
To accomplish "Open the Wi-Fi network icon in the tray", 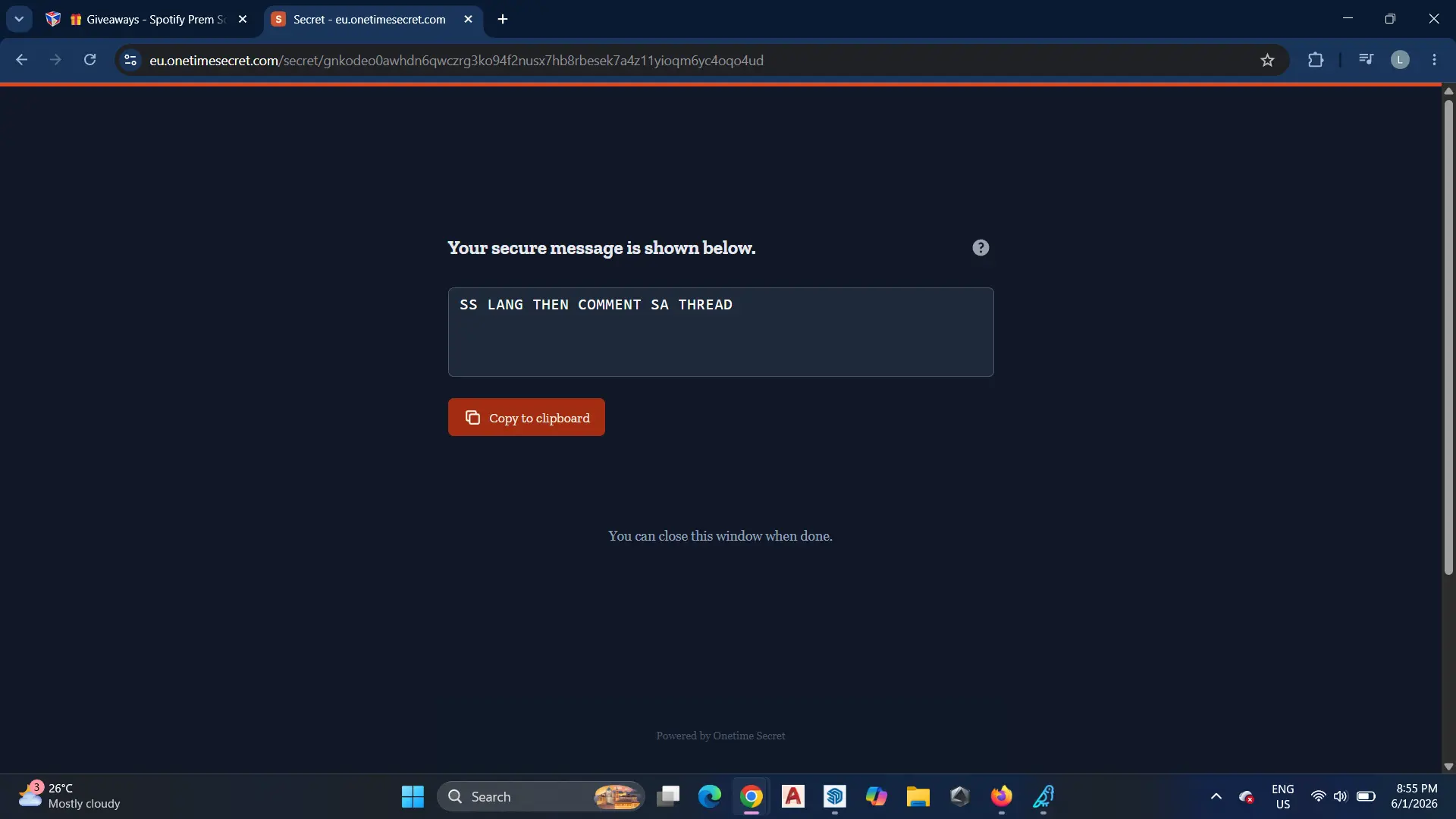I will point(1319,796).
